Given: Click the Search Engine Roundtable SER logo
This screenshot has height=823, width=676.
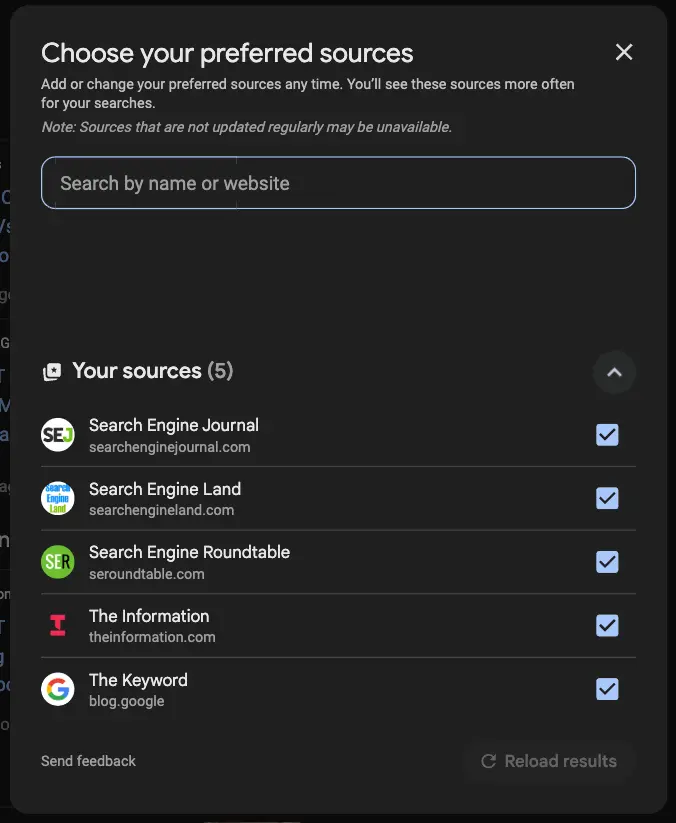Looking at the screenshot, I should click(57, 561).
